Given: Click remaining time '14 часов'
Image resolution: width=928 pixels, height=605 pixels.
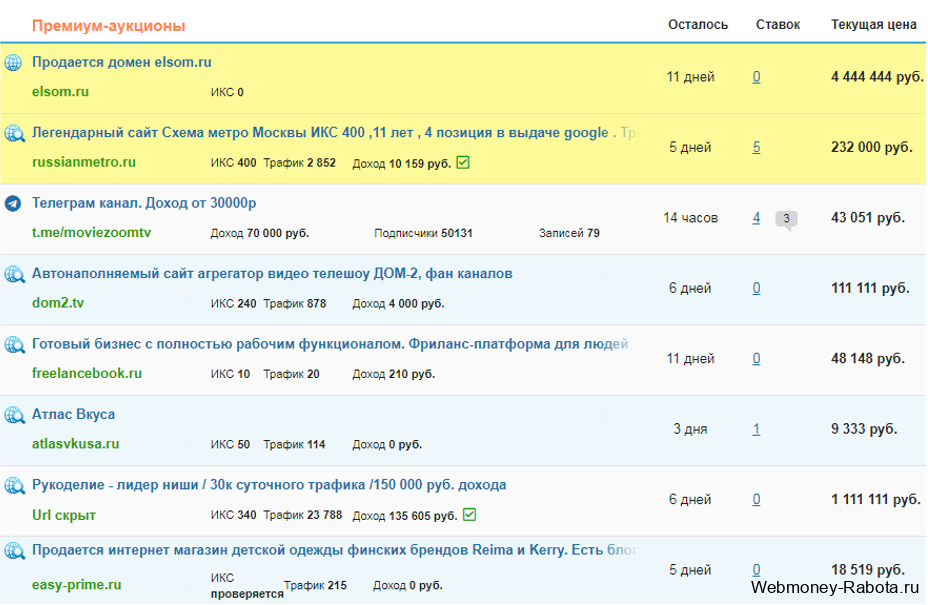Looking at the screenshot, I should point(690,218).
